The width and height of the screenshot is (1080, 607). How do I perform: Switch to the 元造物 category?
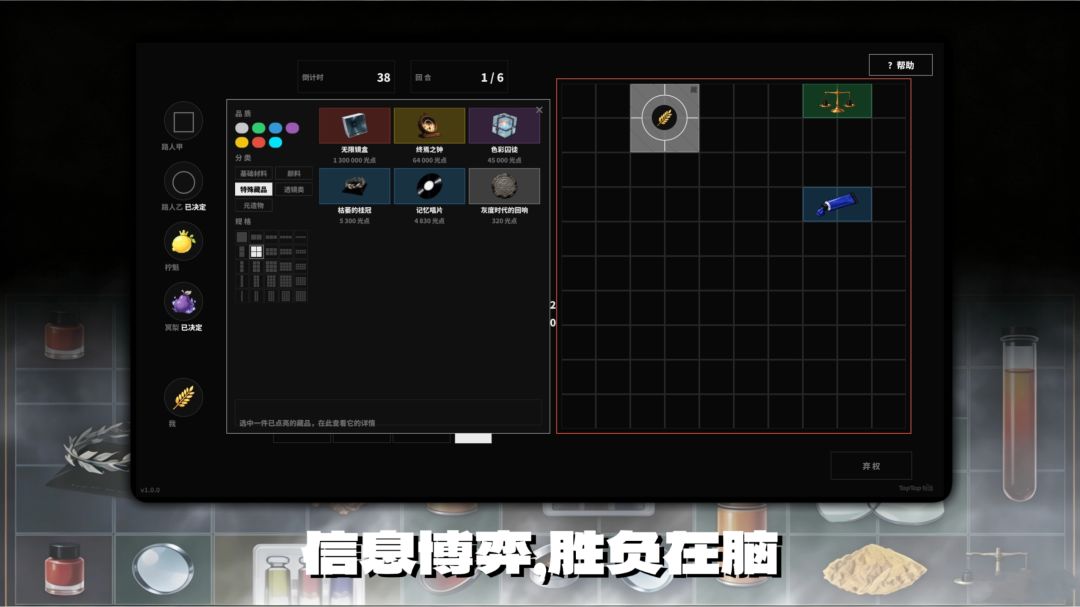[x=253, y=205]
